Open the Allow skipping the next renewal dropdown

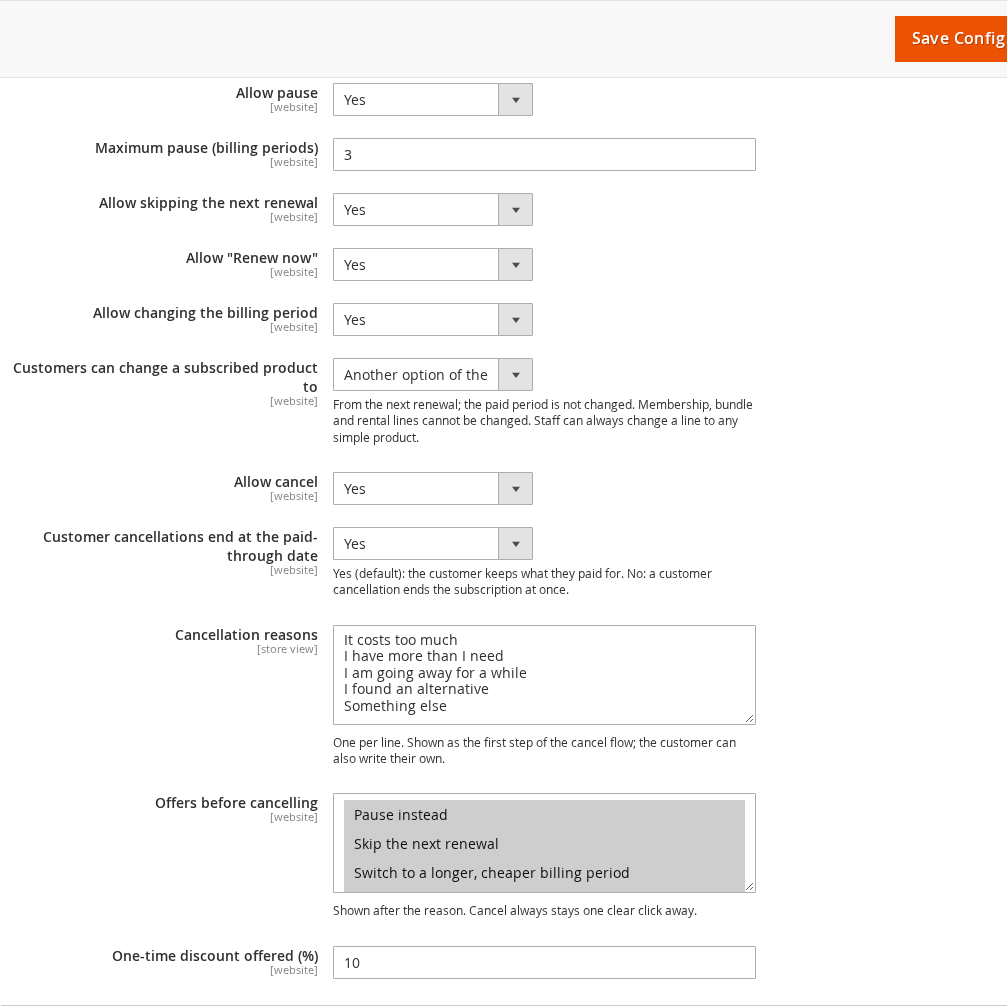432,210
